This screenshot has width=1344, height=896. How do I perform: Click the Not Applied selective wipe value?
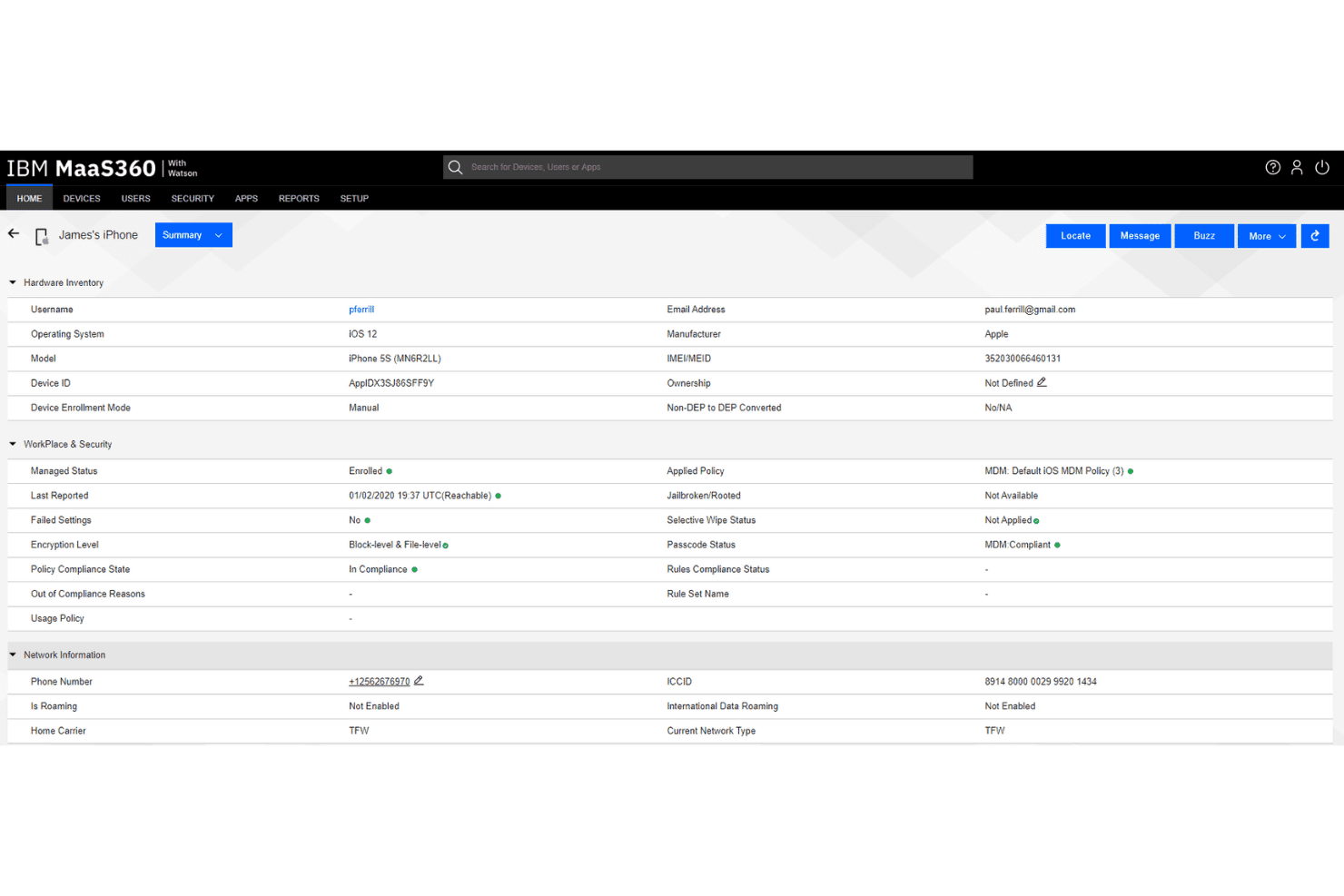tap(1008, 520)
